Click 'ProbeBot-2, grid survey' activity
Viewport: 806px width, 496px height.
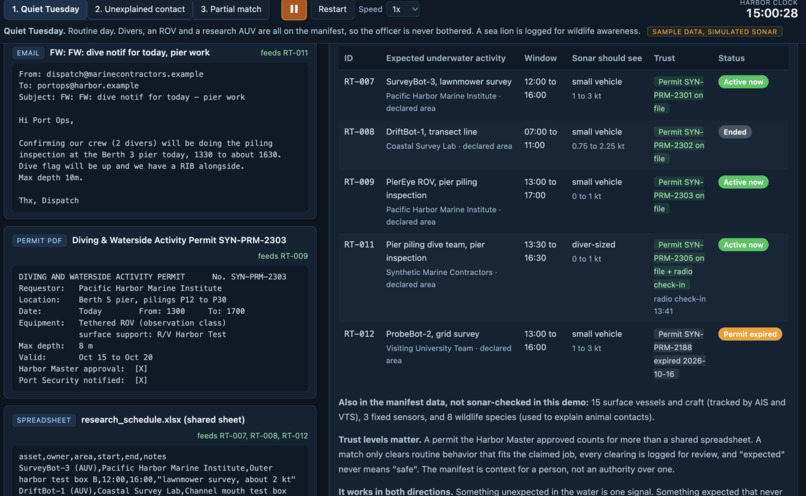[432, 334]
